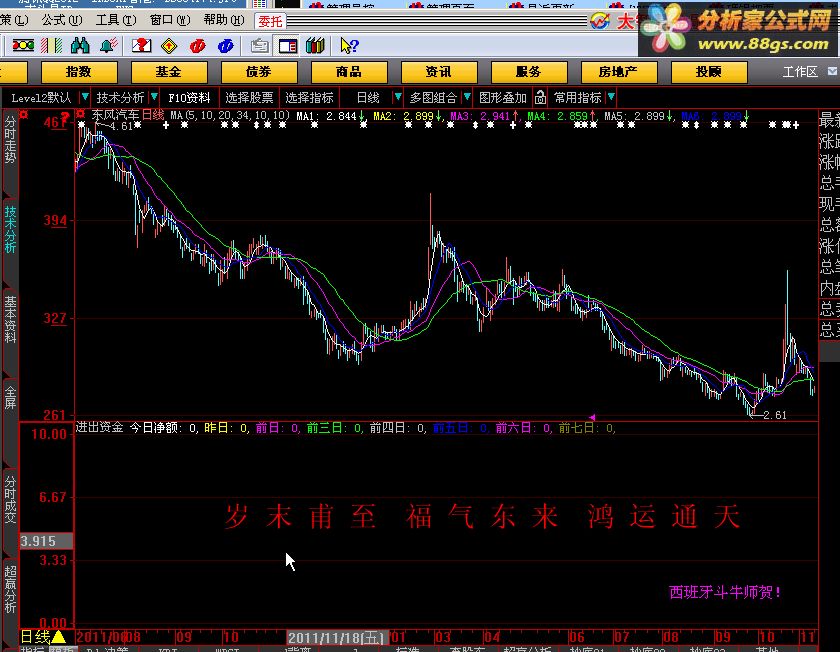Click 图形叠加 in chart toolbar
The width and height of the screenshot is (840, 652).
(x=502, y=98)
